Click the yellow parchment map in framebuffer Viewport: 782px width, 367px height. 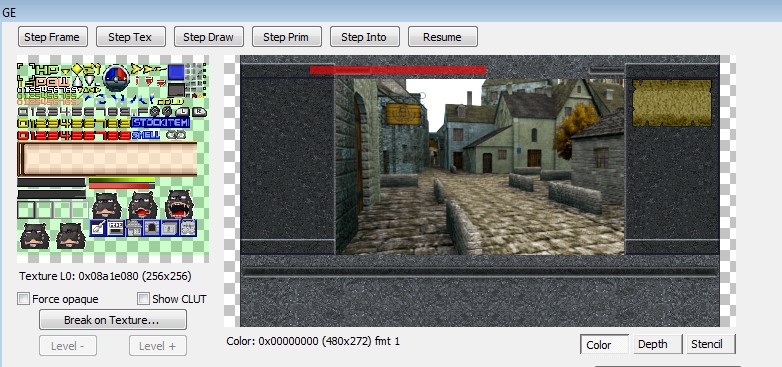[672, 103]
